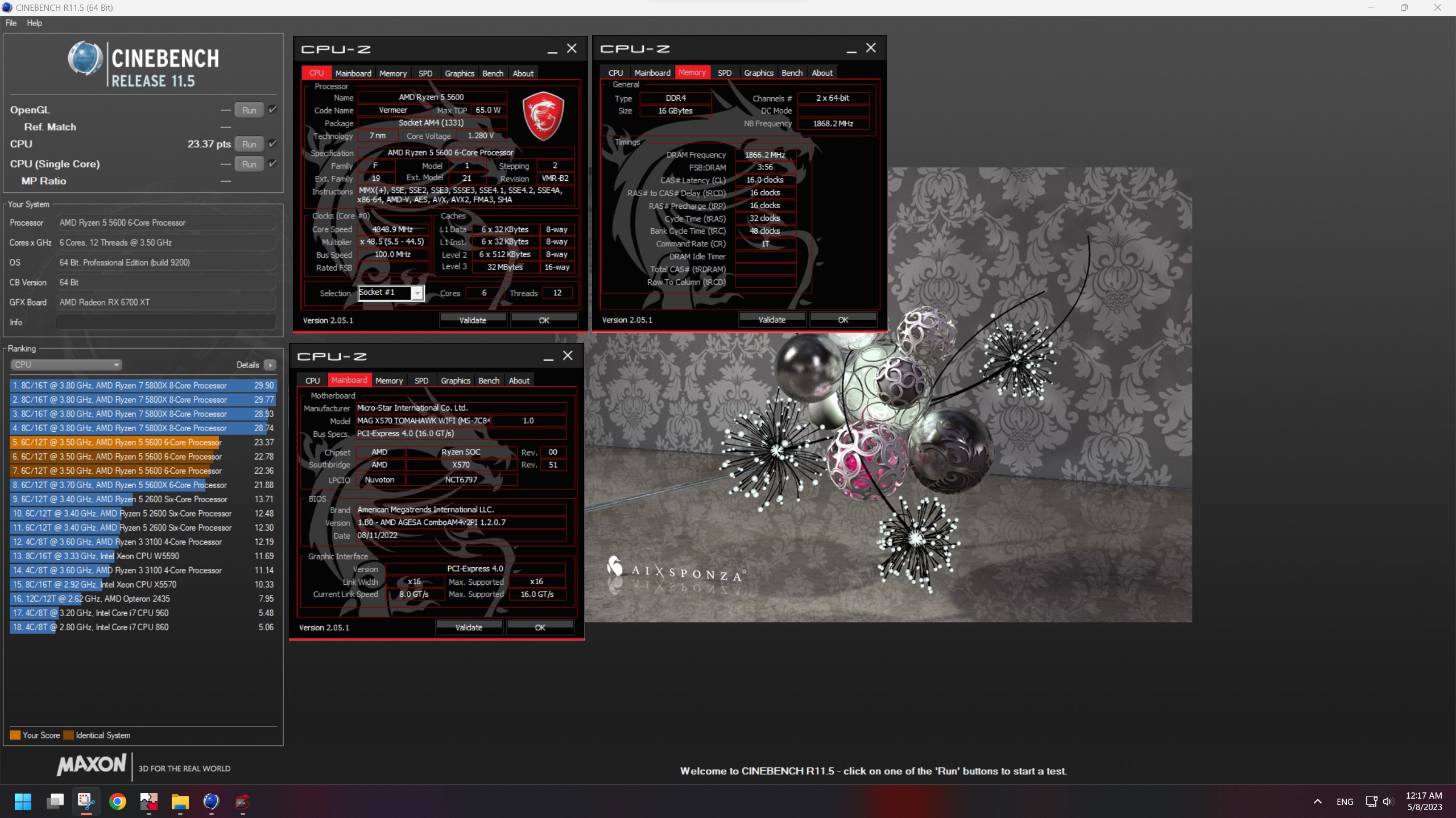This screenshot has width=1456, height=818.
Task: Open CPU tab in Memory CPU-Z window
Action: pos(616,73)
